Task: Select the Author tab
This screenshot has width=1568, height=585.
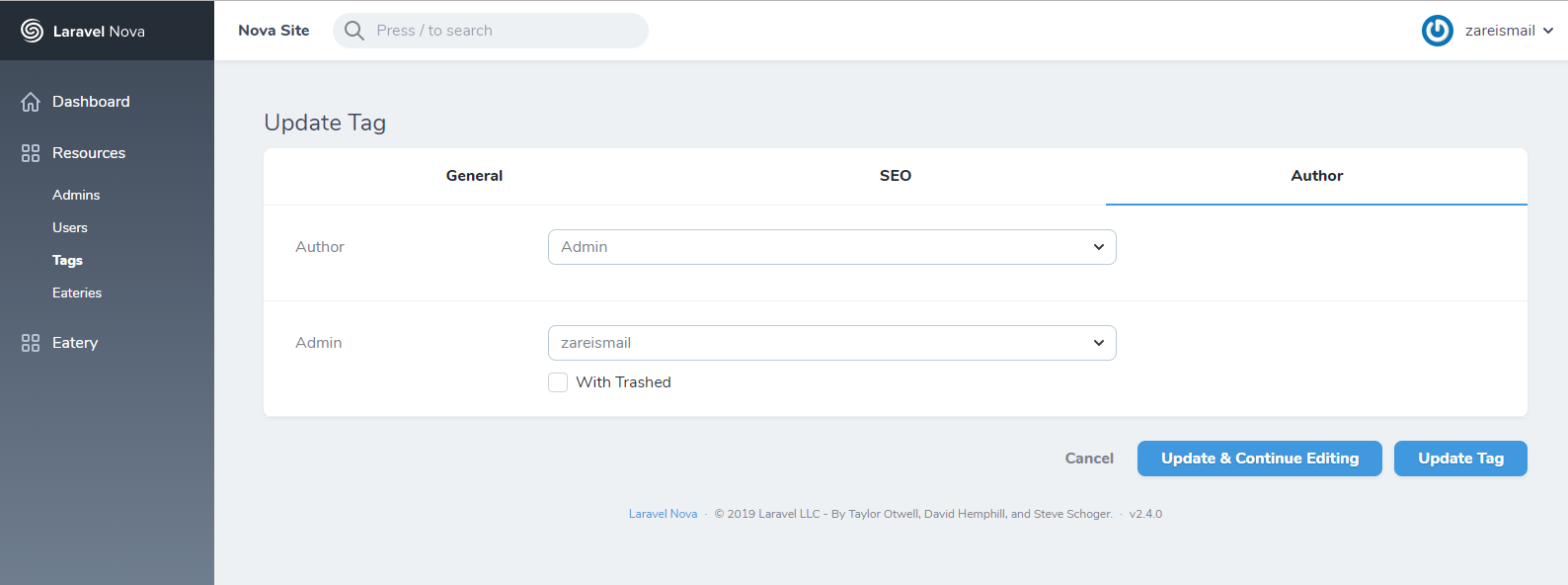Action: click(1316, 176)
